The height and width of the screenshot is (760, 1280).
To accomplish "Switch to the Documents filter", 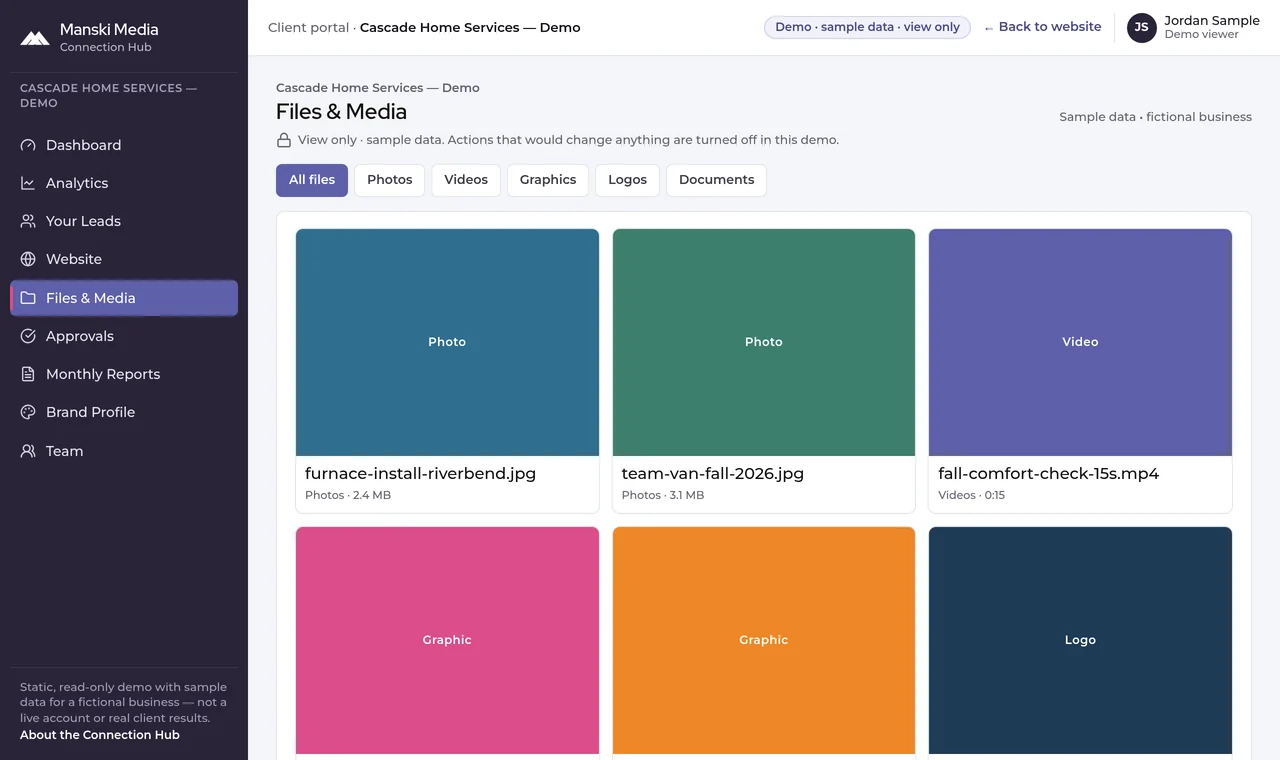I will [x=716, y=180].
